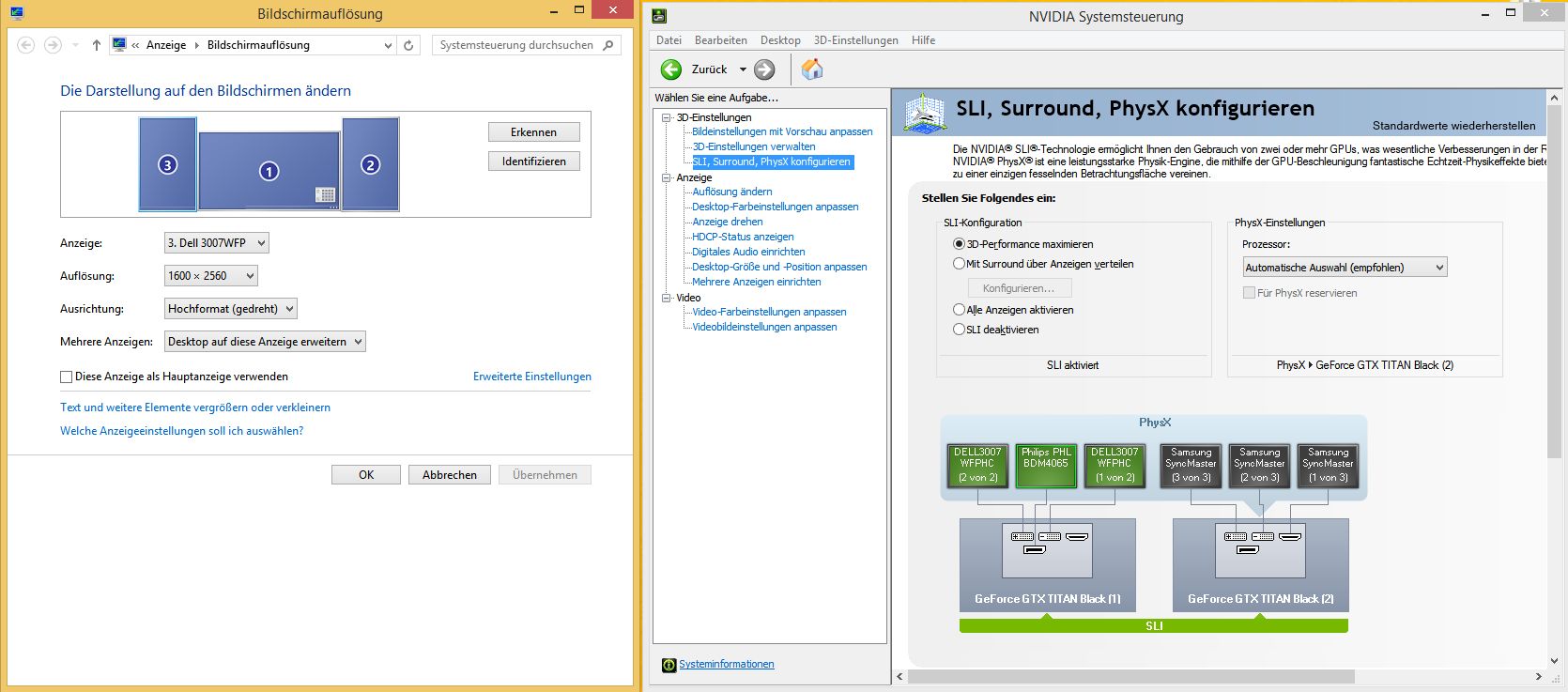1568x692 pixels.
Task: Select monitor 1 in the display preview
Action: click(x=269, y=171)
